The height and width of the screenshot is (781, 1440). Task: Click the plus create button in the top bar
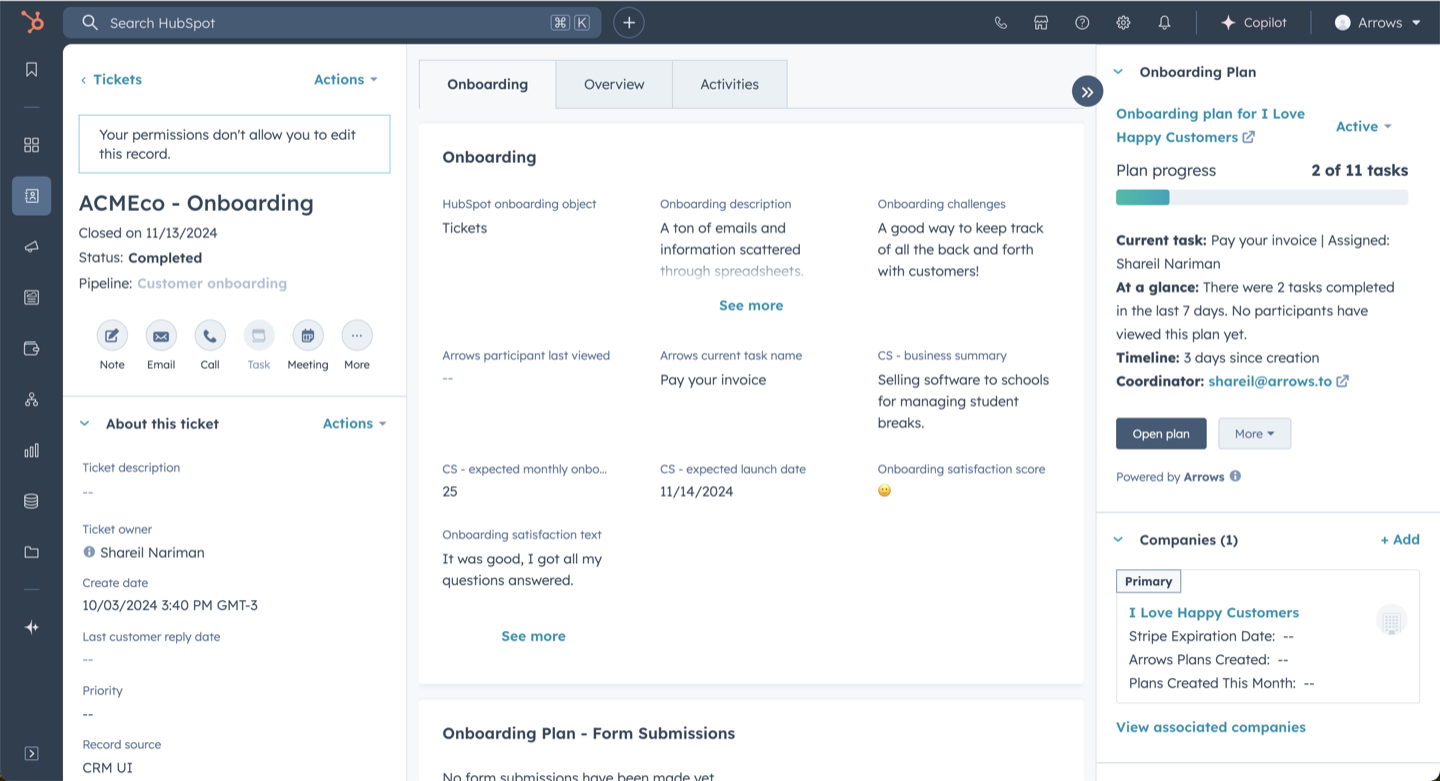[628, 22]
